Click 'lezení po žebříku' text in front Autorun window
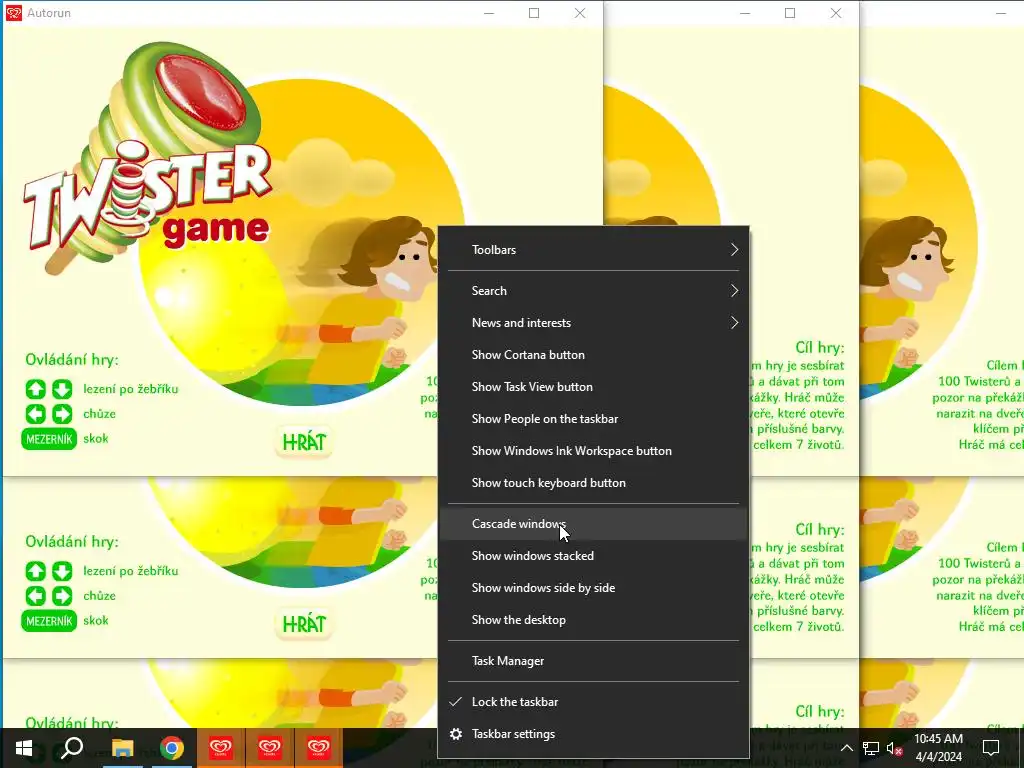 (131, 389)
